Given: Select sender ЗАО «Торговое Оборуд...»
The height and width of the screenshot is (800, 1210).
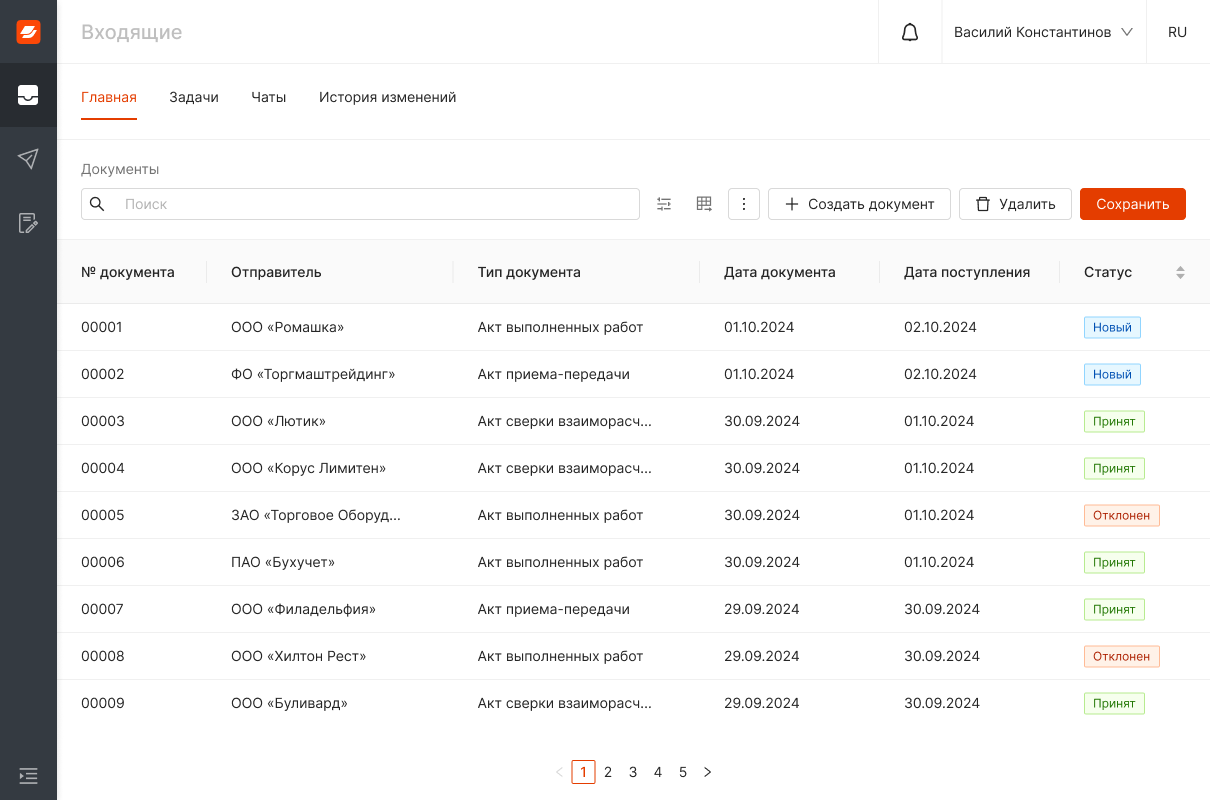Looking at the screenshot, I should (x=316, y=515).
